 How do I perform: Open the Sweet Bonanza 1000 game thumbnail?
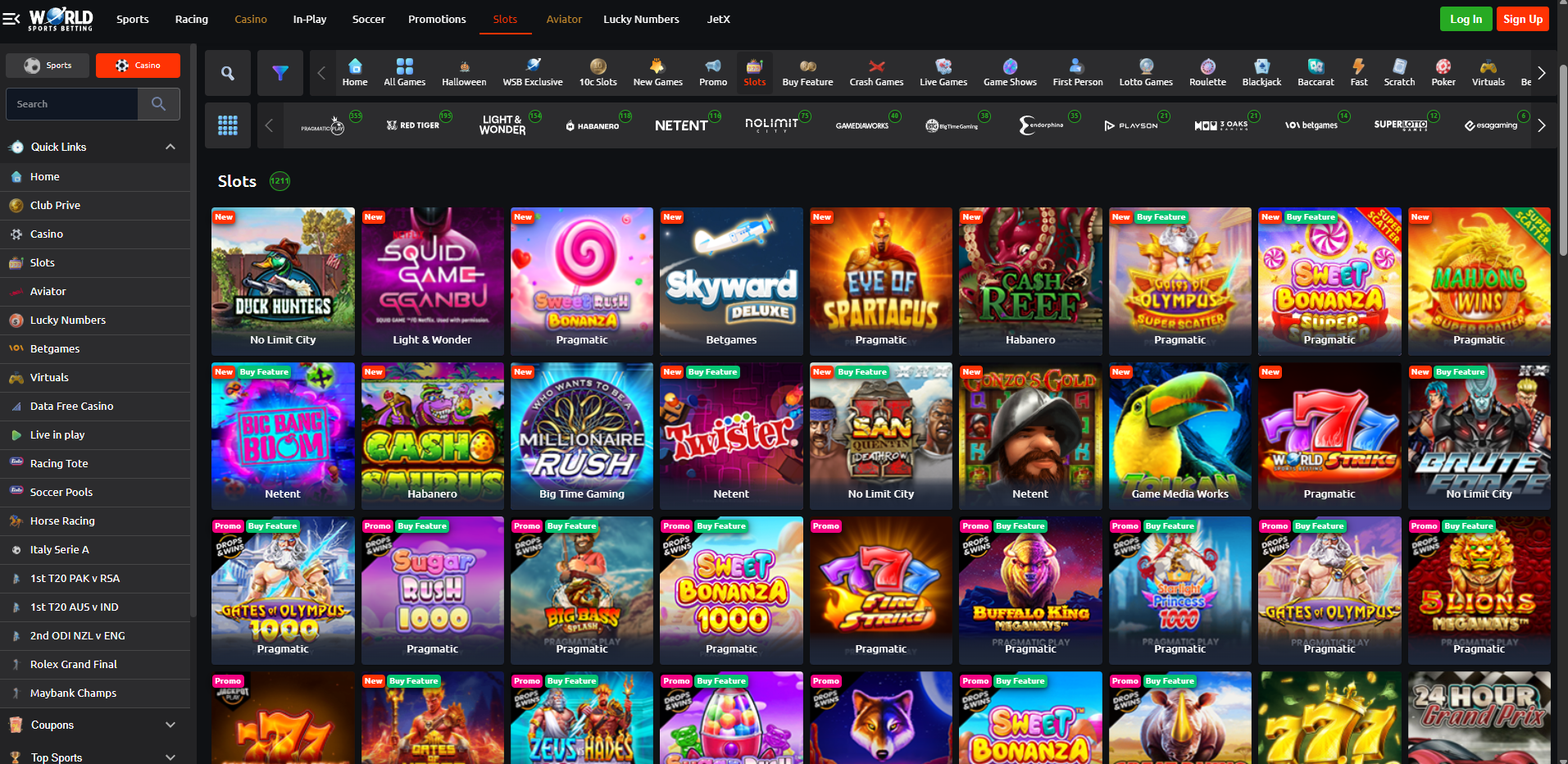click(x=730, y=590)
